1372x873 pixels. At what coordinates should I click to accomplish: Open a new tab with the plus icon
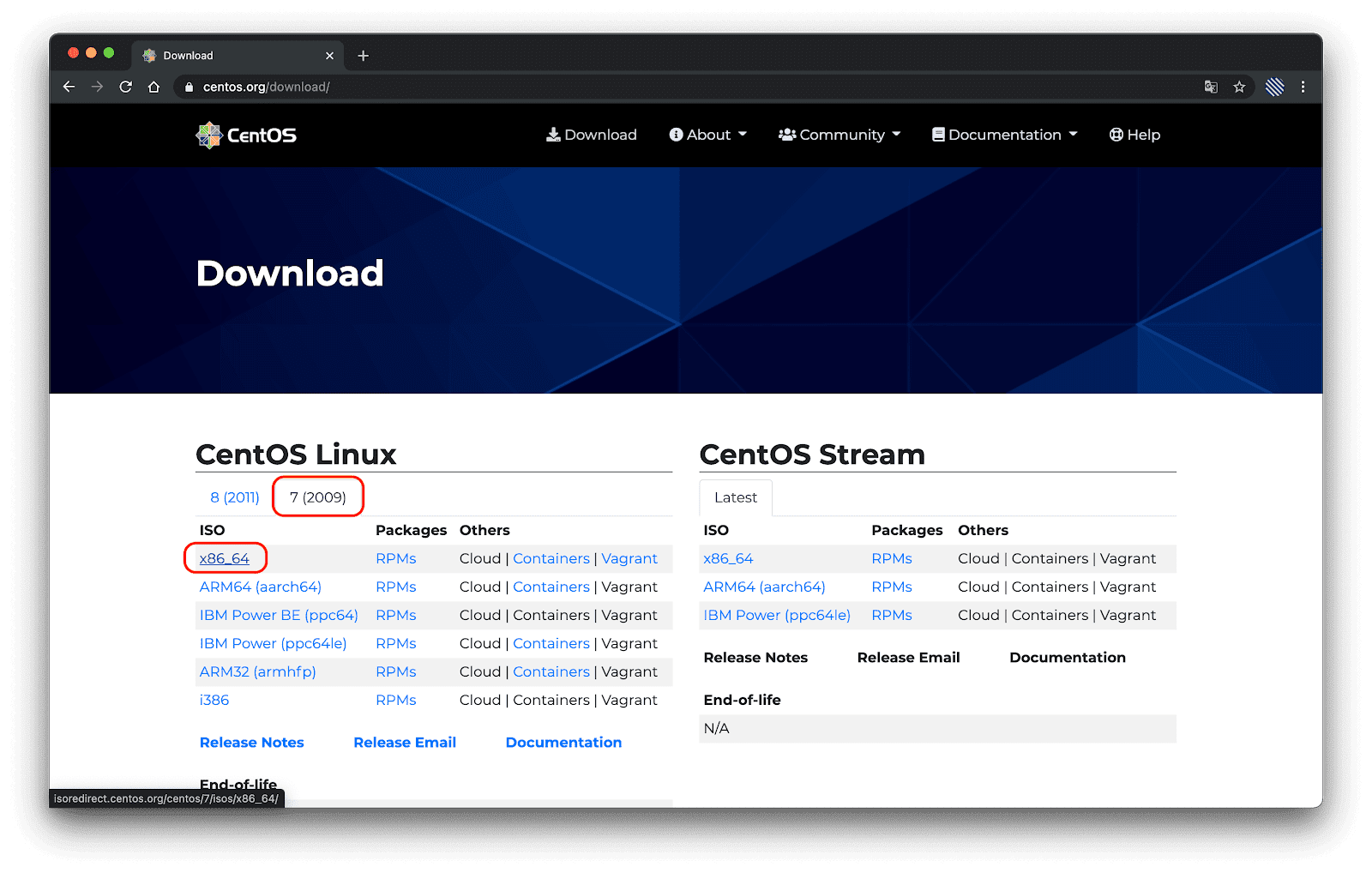pyautogui.click(x=364, y=56)
